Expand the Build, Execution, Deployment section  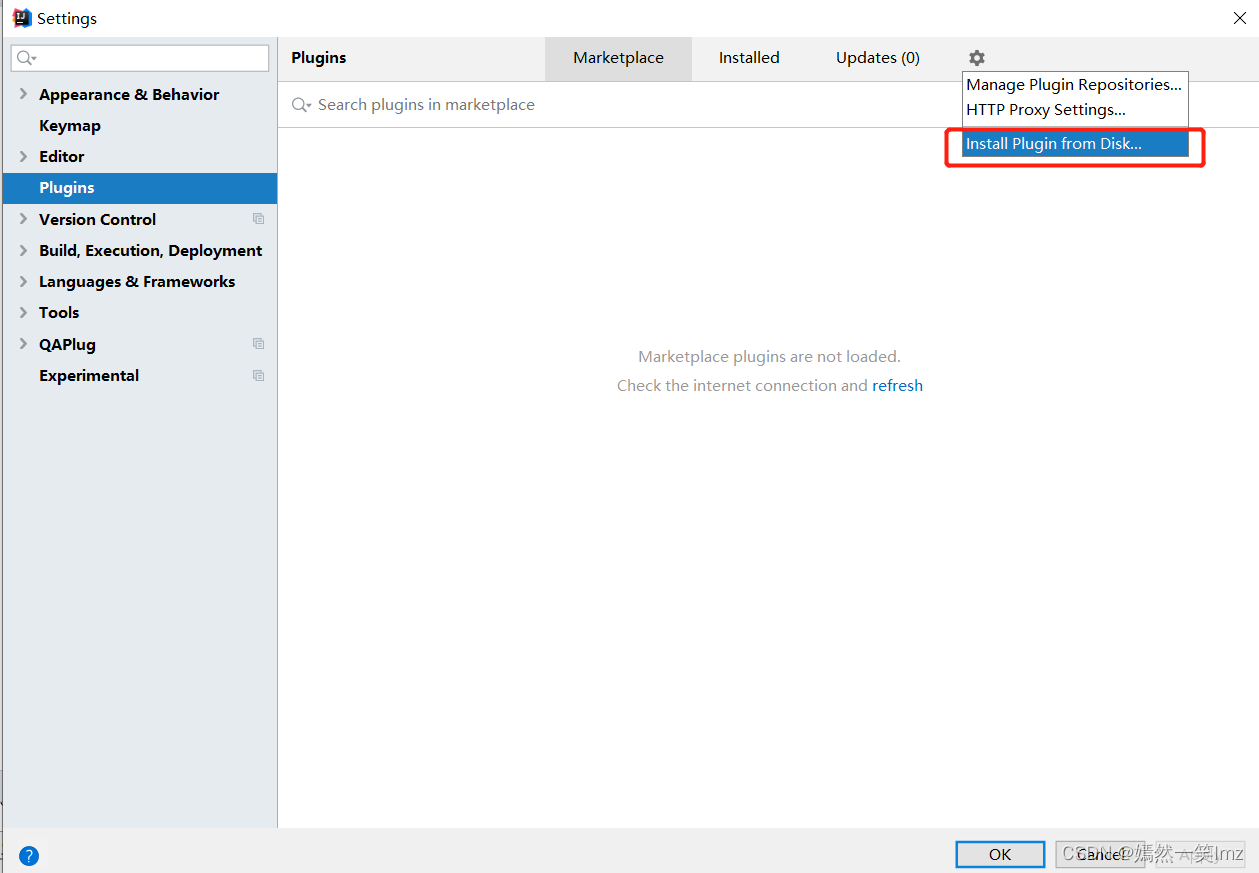click(23, 250)
